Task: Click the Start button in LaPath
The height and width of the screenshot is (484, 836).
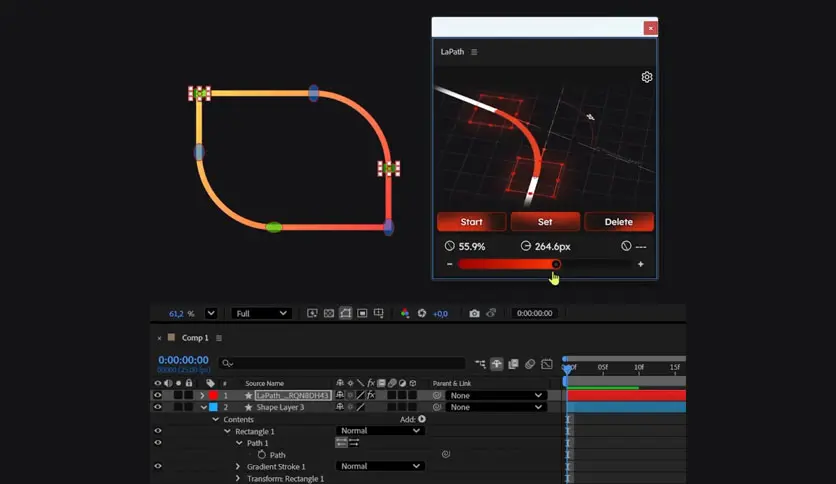Action: [471, 222]
